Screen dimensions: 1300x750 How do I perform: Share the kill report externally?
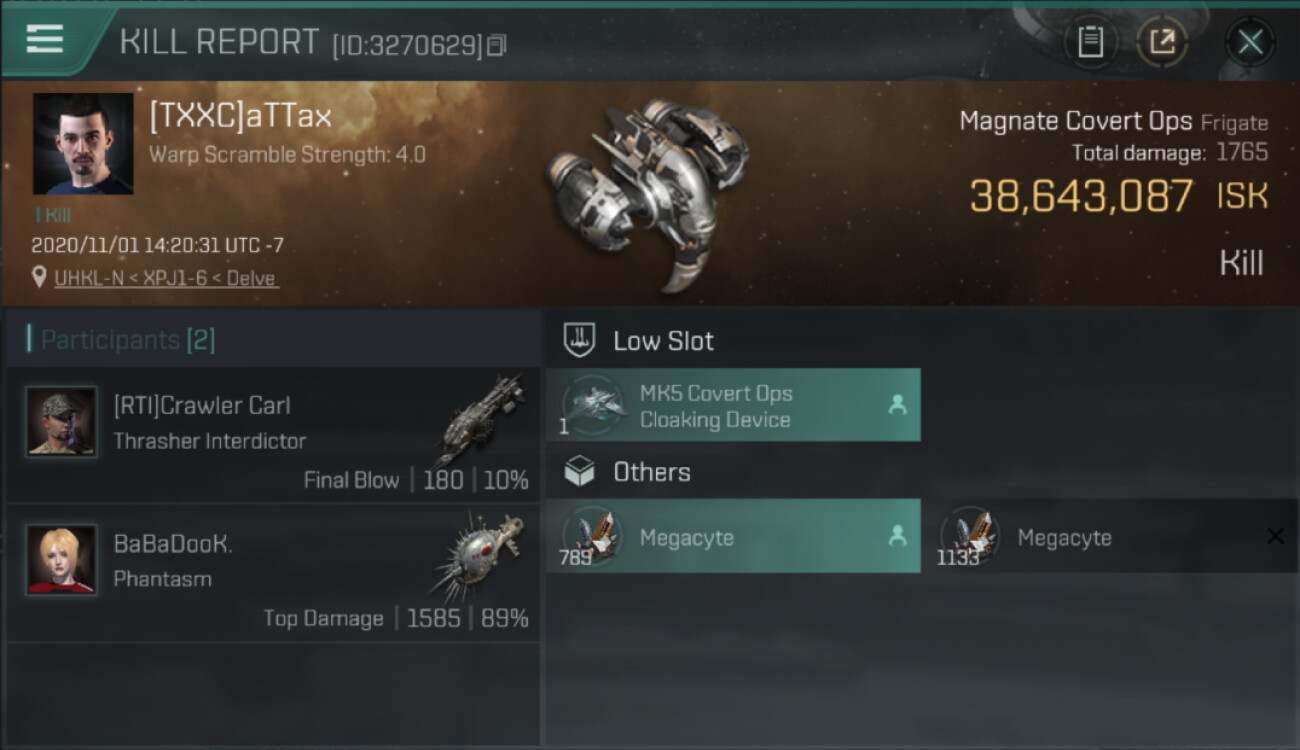click(x=1162, y=42)
